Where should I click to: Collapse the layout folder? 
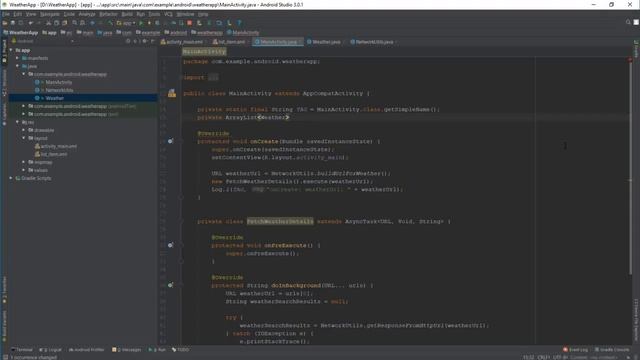pyautogui.click(x=24, y=138)
